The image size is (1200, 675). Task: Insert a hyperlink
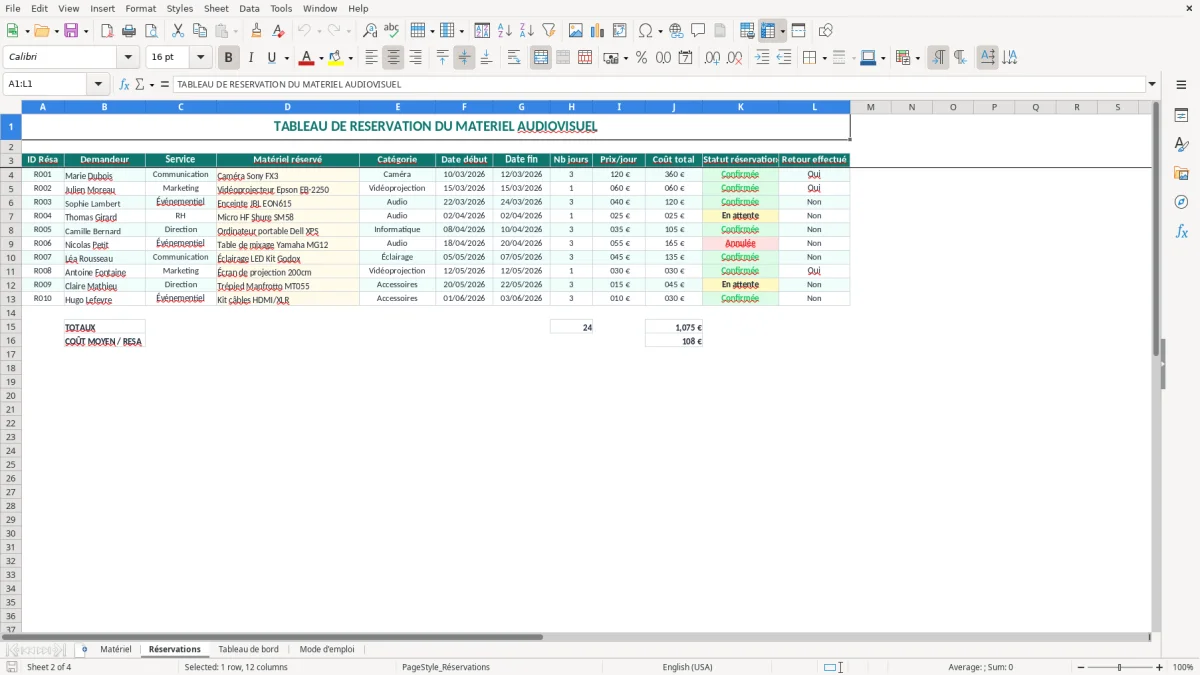coord(676,31)
